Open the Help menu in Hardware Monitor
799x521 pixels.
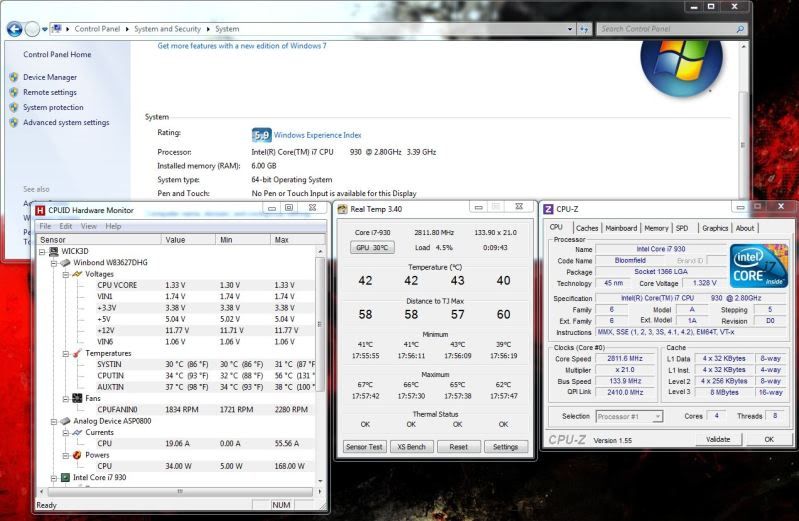(x=113, y=226)
